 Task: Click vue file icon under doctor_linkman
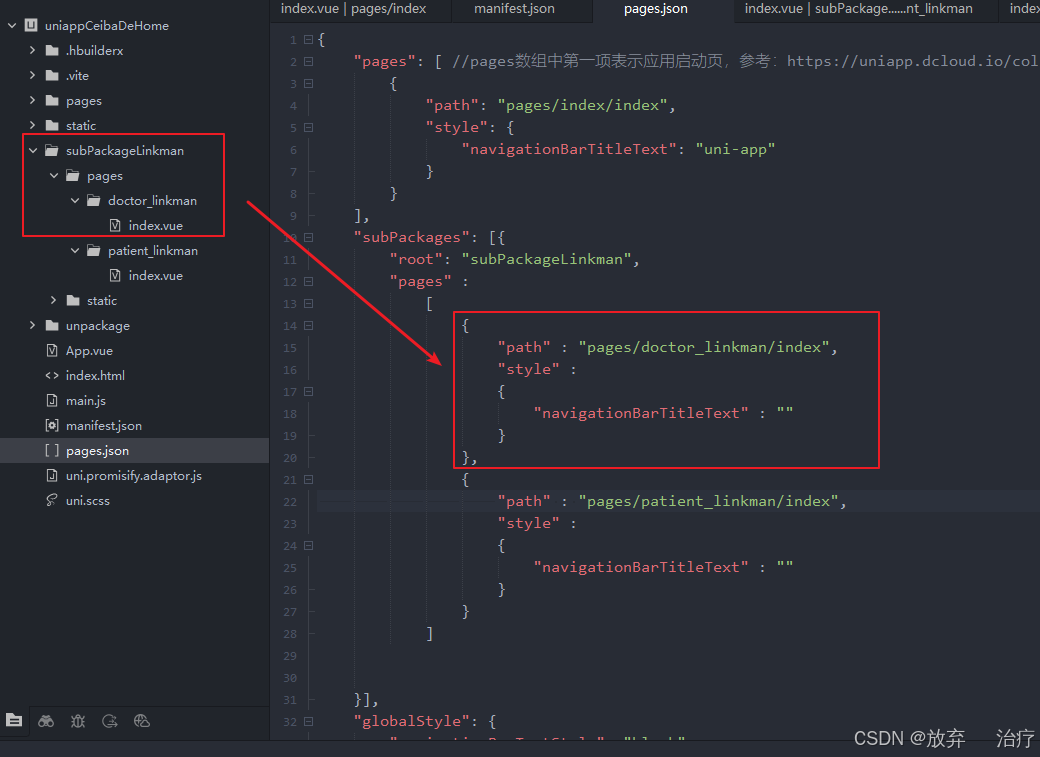pos(115,226)
